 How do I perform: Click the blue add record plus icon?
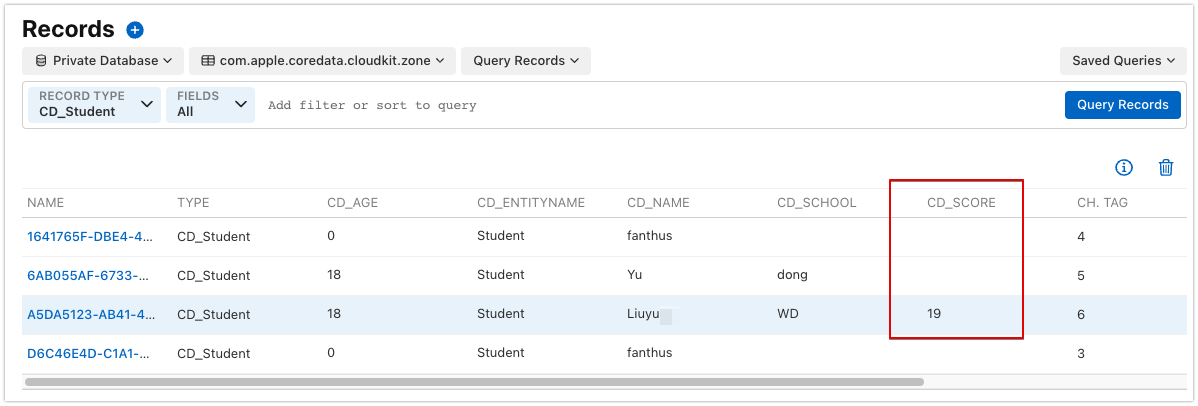click(x=135, y=30)
